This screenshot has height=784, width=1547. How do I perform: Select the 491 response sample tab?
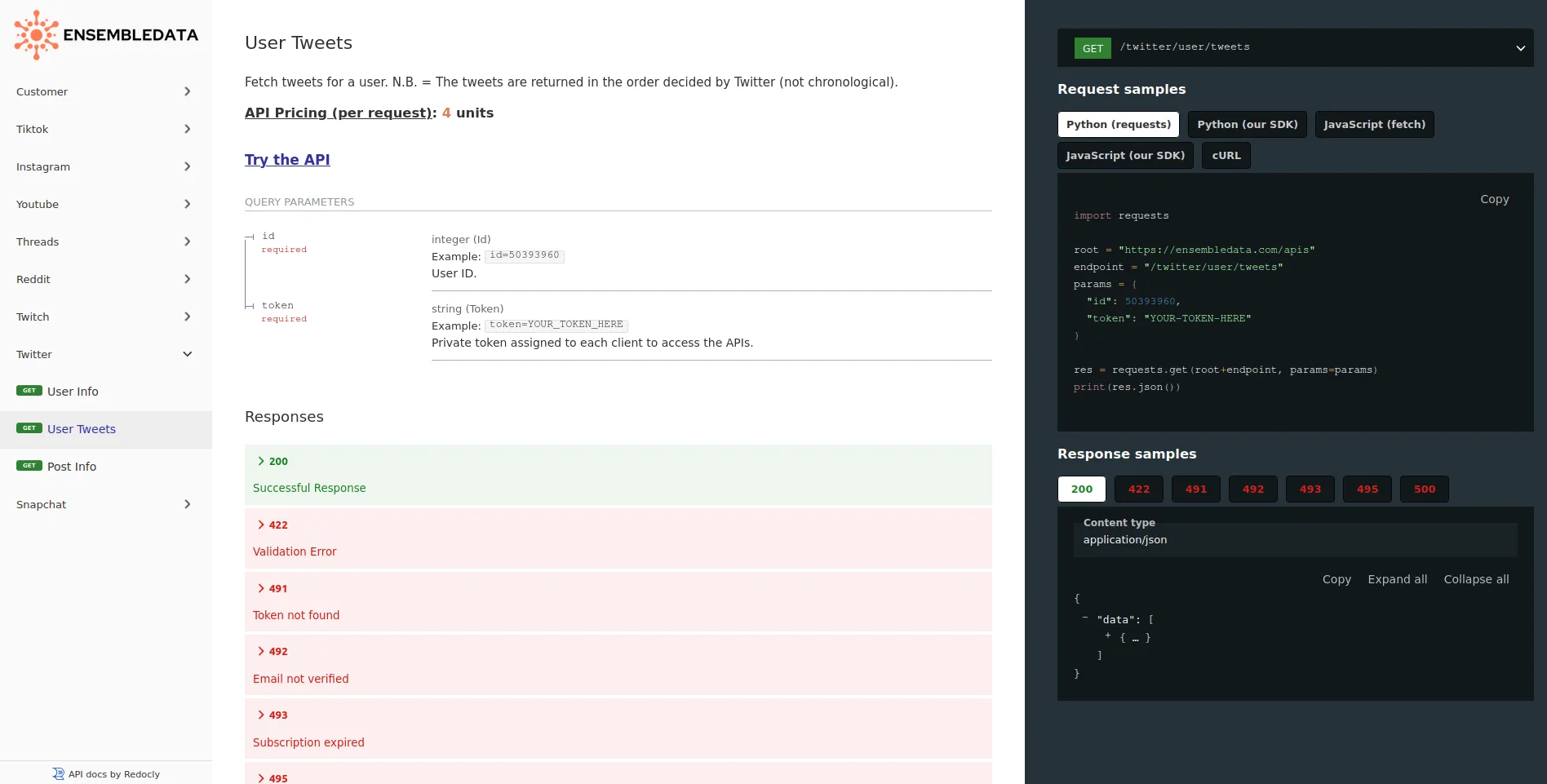[x=1195, y=489]
